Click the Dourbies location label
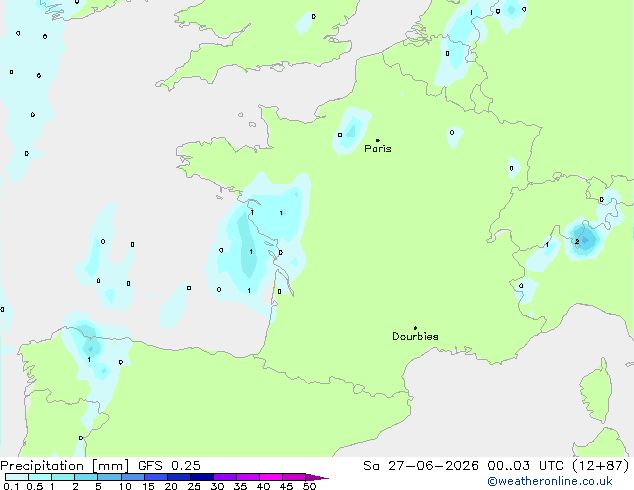This screenshot has height=490, width=634. point(415,336)
